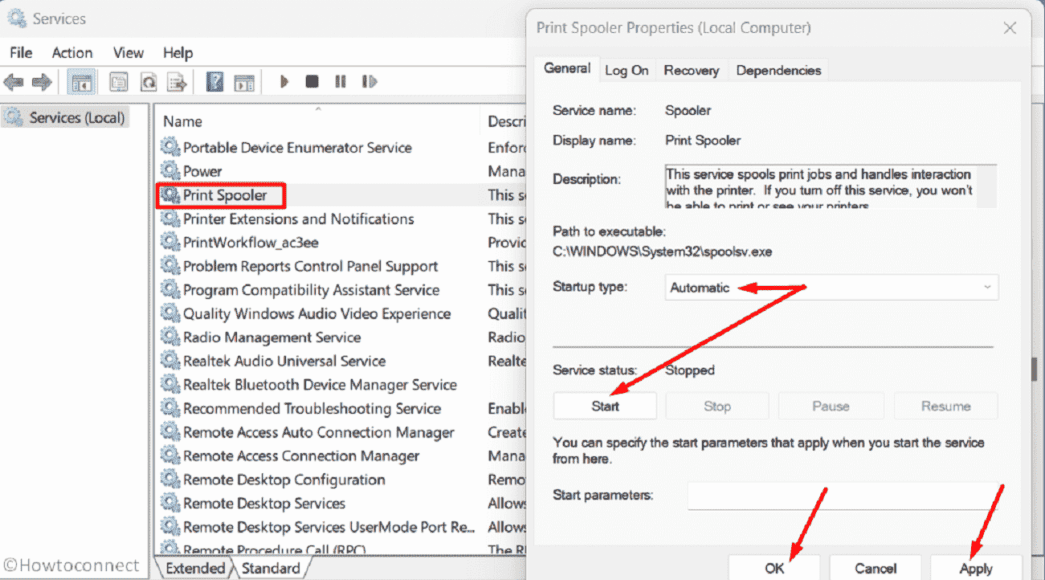This screenshot has width=1045, height=580.
Task: Click the disabled Pause button
Action: tap(830, 406)
